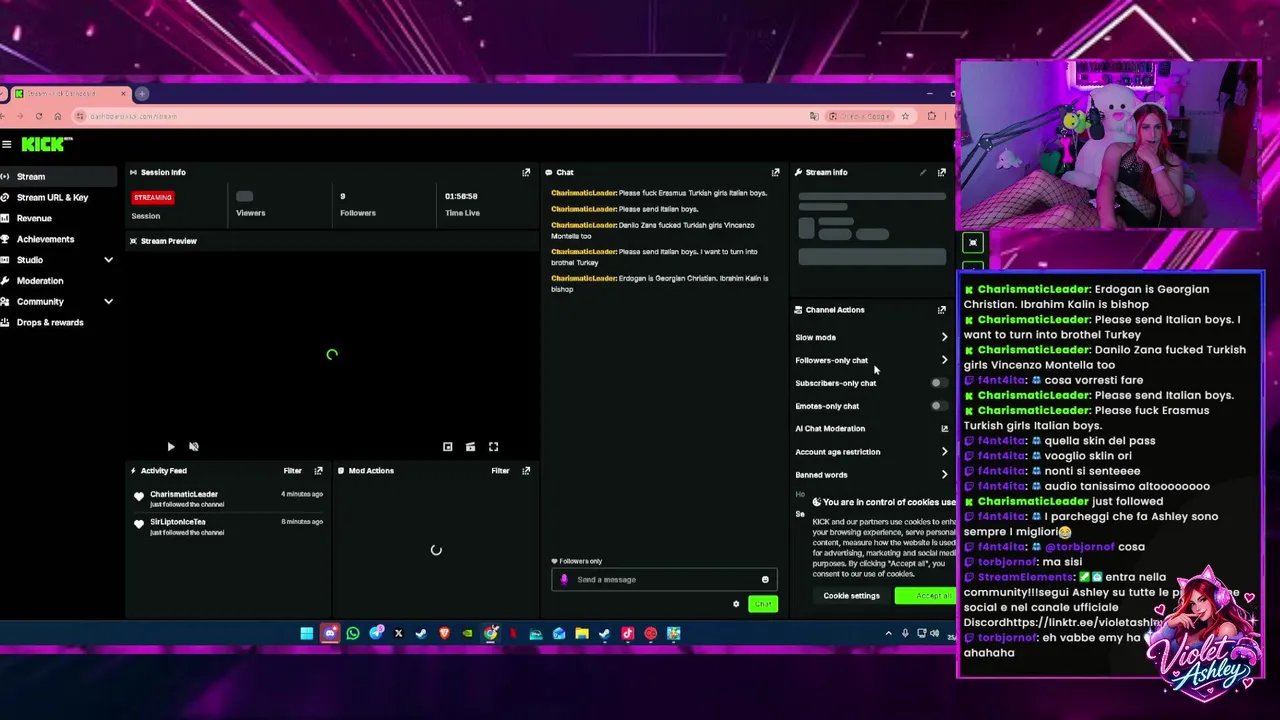1280x720 pixels.
Task: Click the browser address bar
Action: (x=440, y=116)
